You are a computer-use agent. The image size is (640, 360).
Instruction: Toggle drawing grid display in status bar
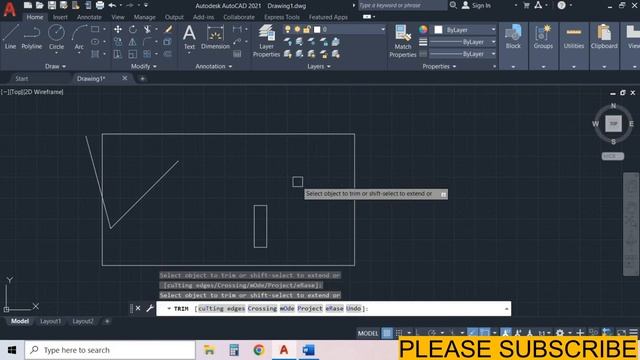[387, 333]
